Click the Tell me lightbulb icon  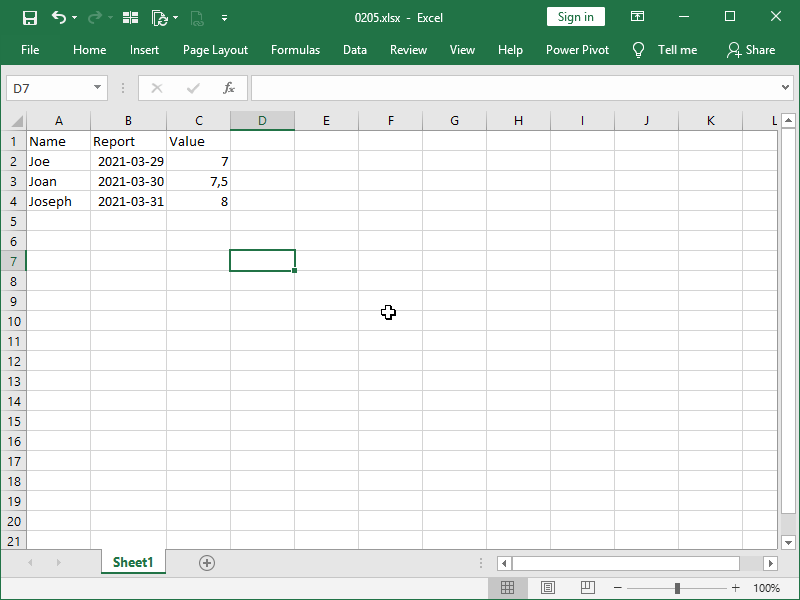pos(638,49)
